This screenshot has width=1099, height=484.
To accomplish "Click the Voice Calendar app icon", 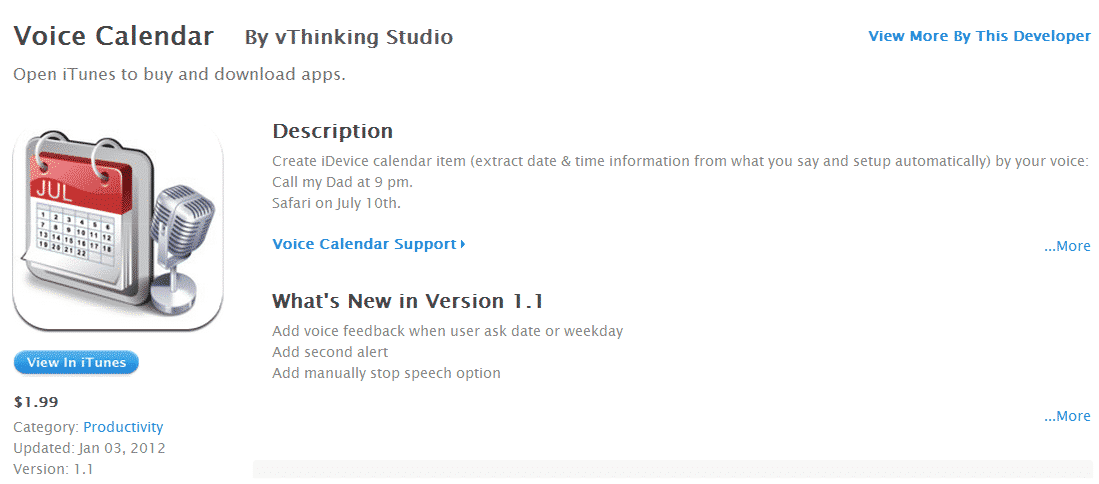I will click(x=118, y=231).
